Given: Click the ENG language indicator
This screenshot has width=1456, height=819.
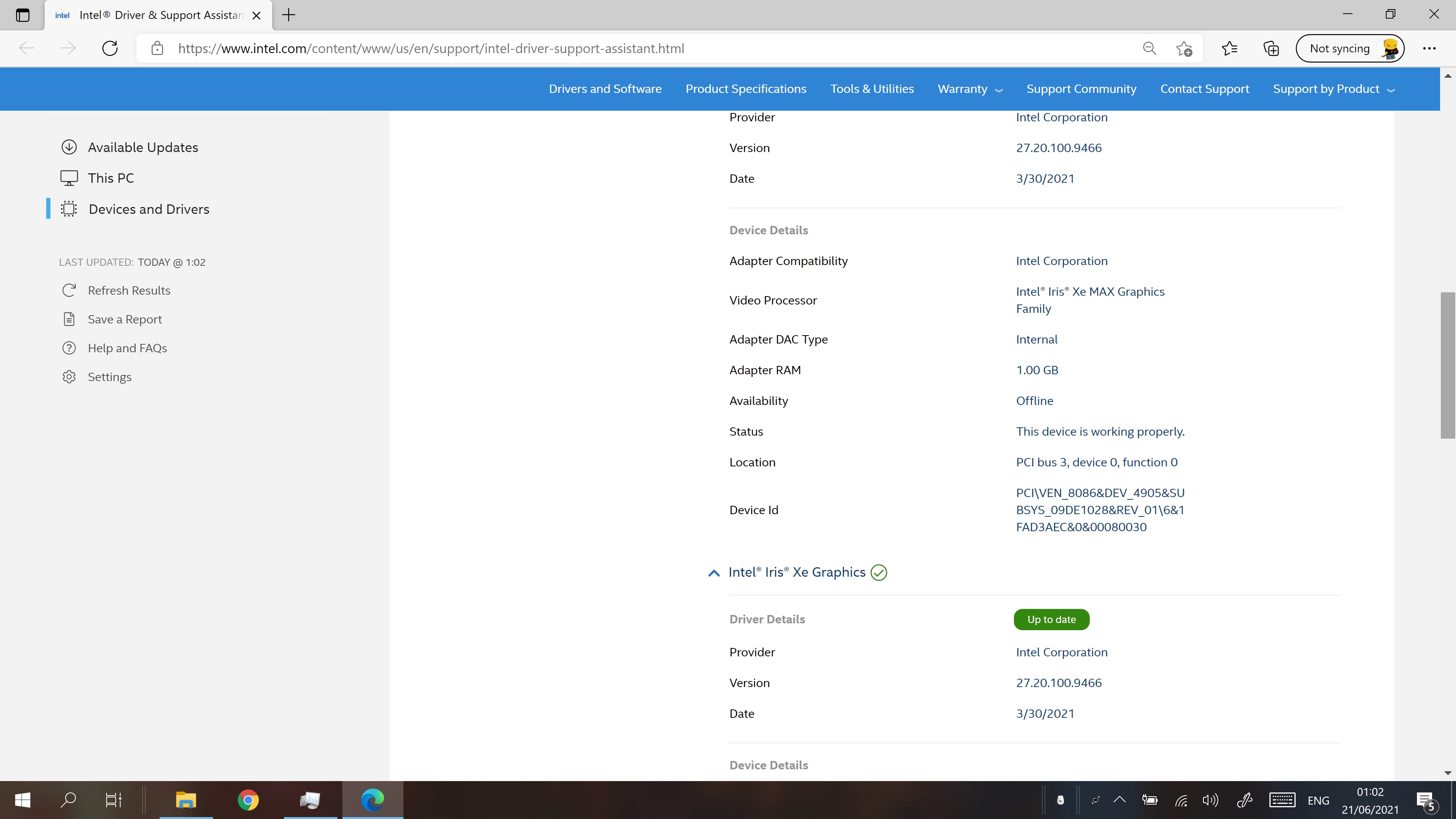Looking at the screenshot, I should (x=1318, y=800).
